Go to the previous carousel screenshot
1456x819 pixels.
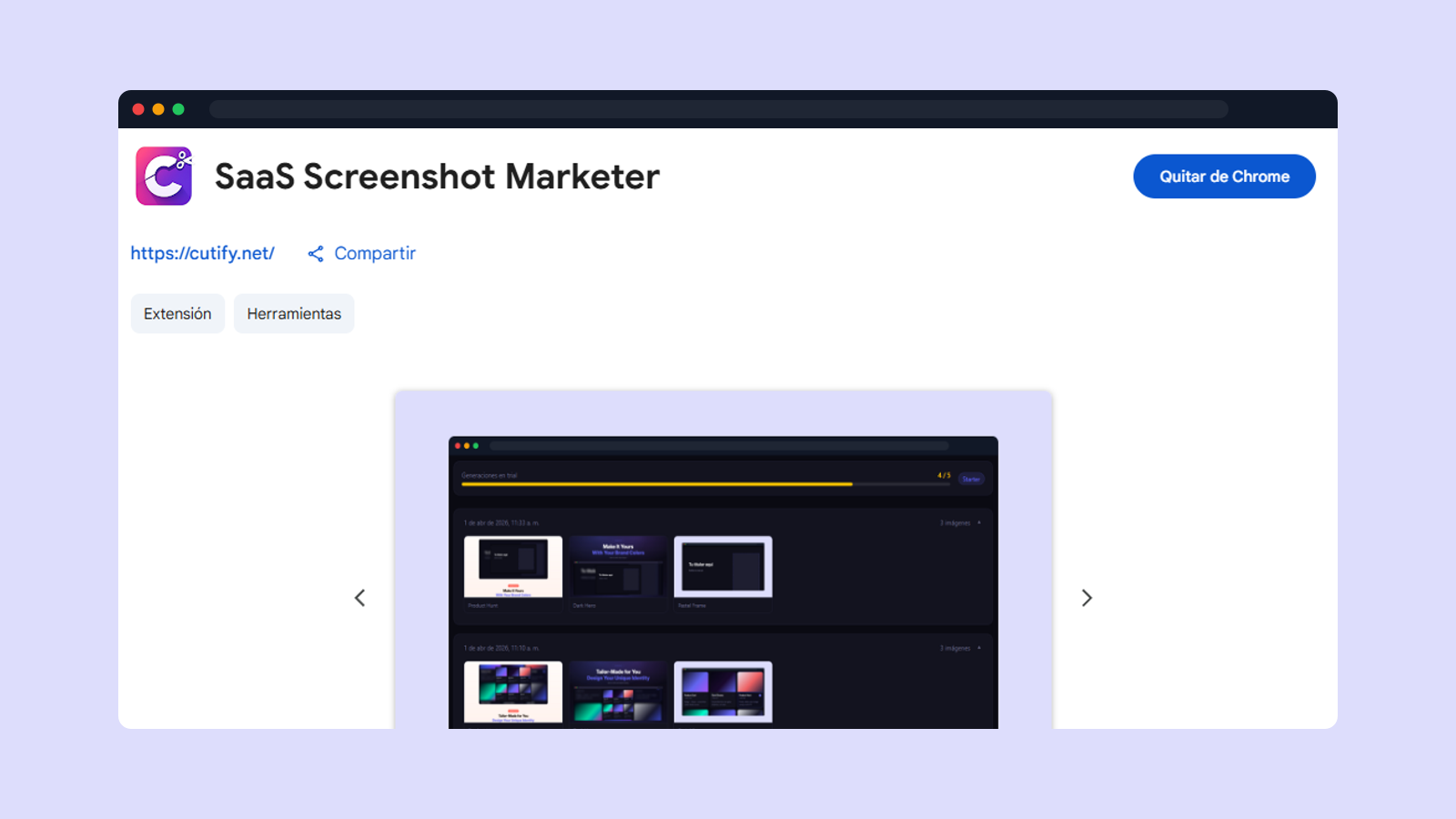359,598
